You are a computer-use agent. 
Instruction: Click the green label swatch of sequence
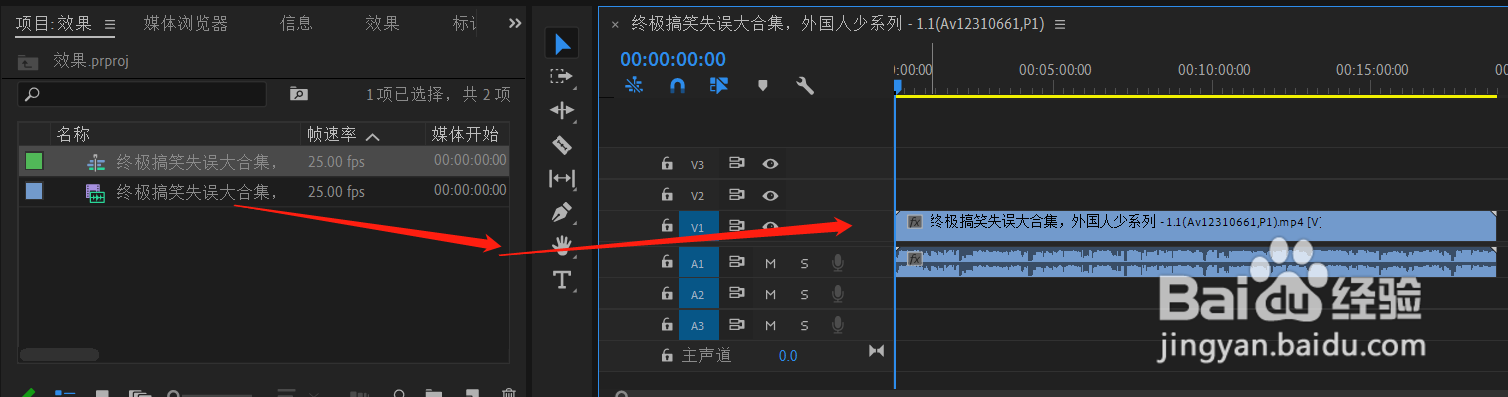[34, 161]
